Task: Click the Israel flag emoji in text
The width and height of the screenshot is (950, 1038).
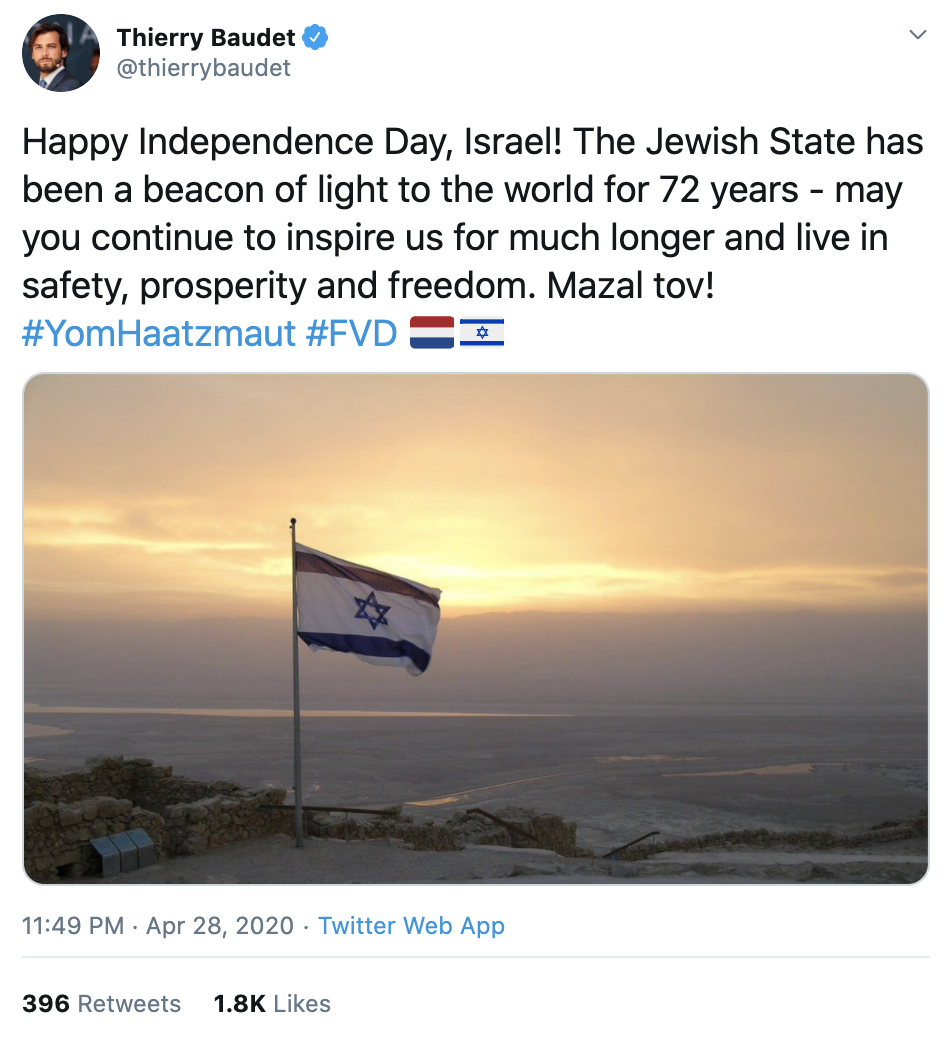Action: (482, 333)
